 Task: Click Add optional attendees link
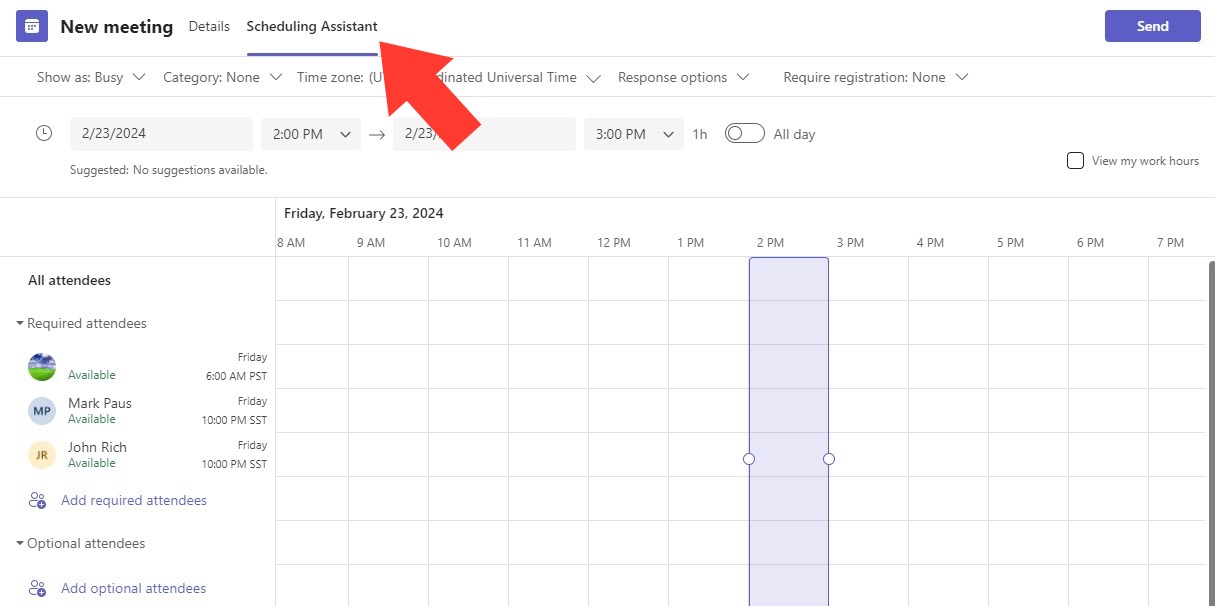134,588
